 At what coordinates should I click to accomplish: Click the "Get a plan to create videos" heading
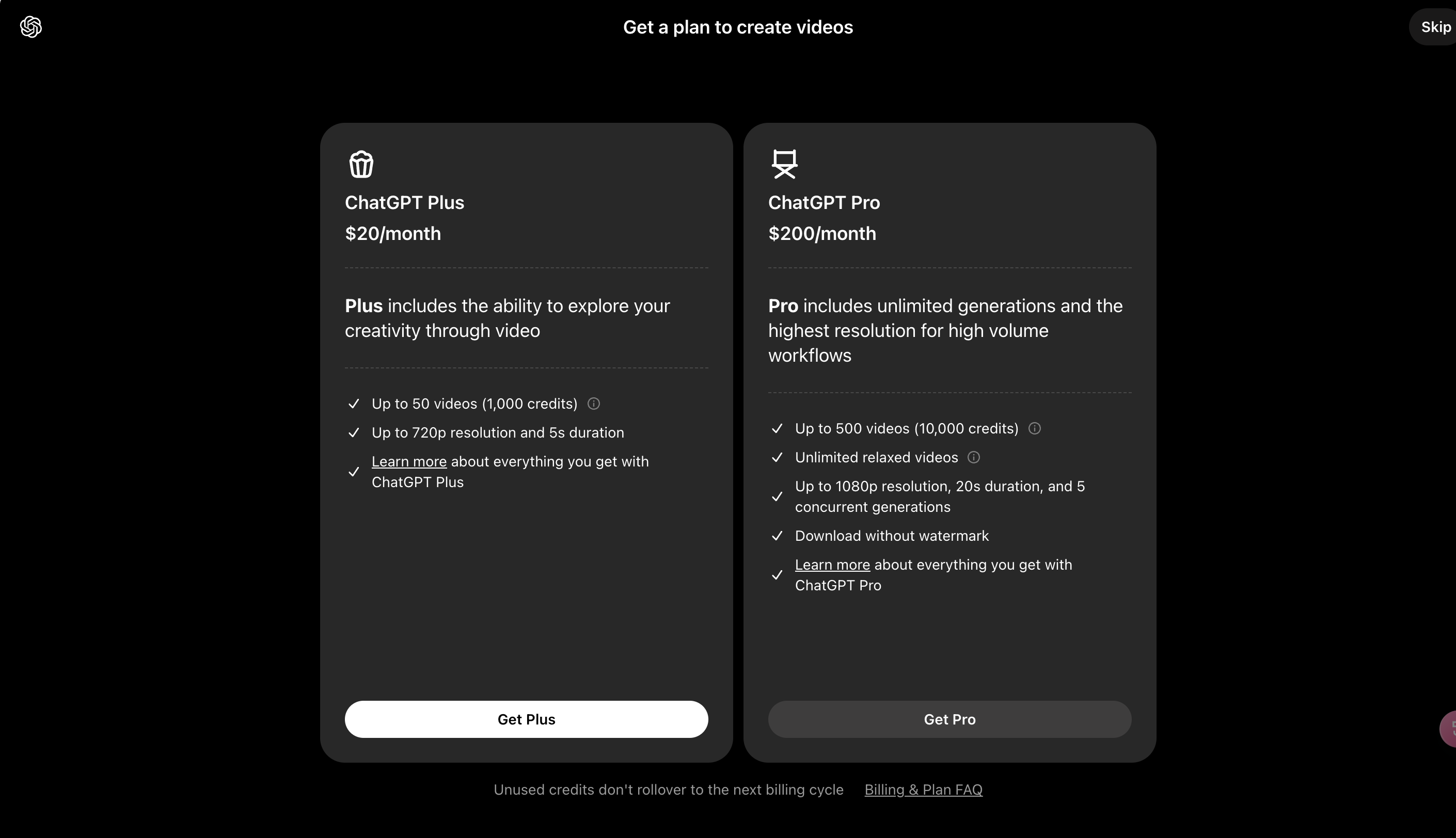coord(737,27)
